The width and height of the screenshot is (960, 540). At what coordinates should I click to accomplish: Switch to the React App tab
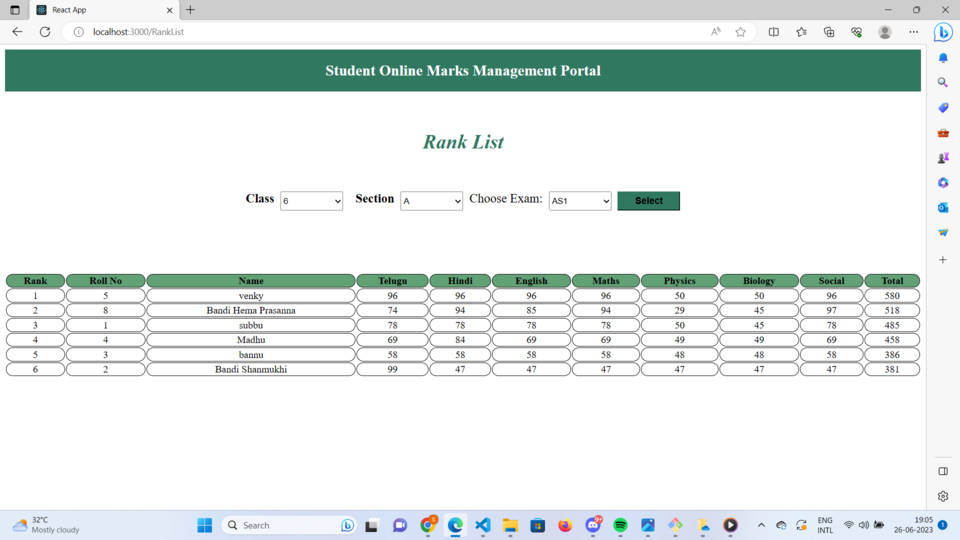point(104,10)
